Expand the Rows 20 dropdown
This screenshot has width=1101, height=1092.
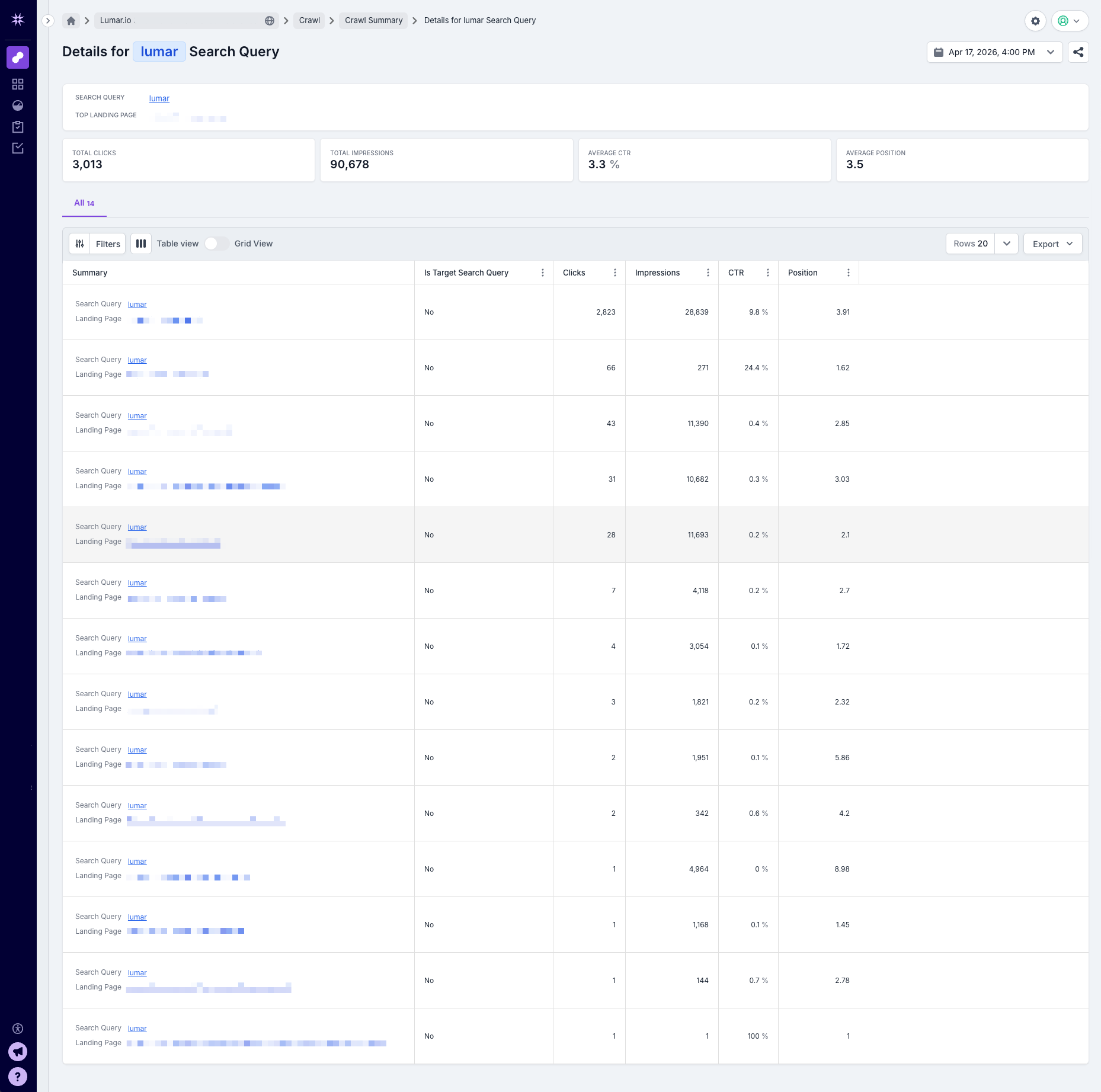(1006, 244)
